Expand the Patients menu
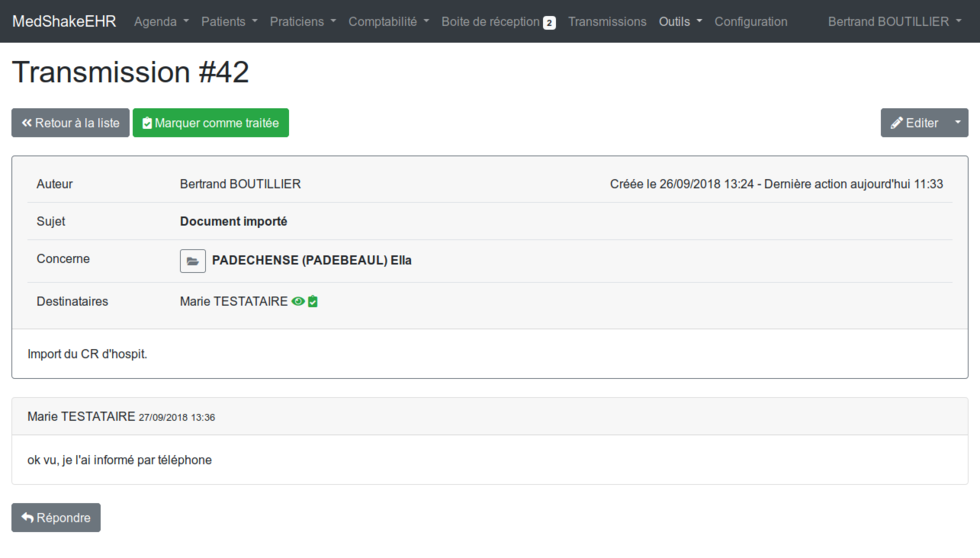980x558 pixels. tap(229, 22)
